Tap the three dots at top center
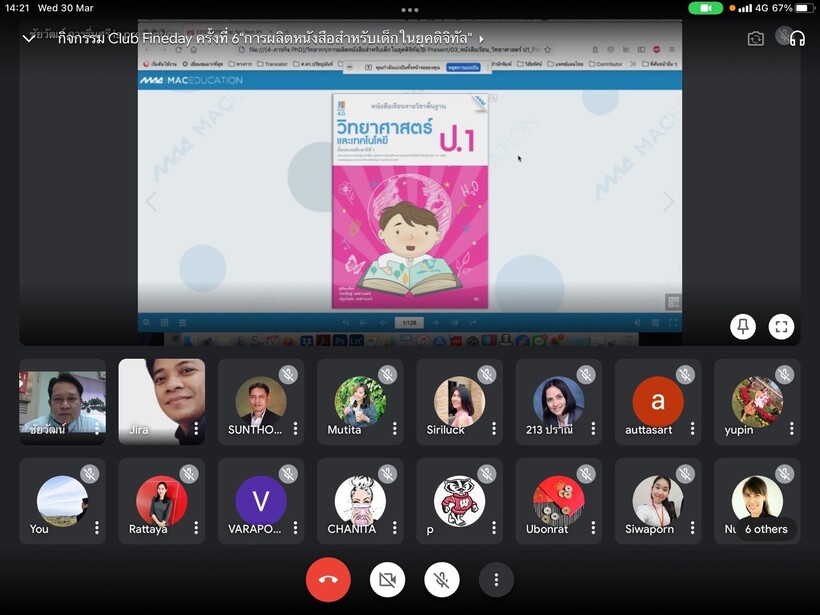 (x=410, y=10)
